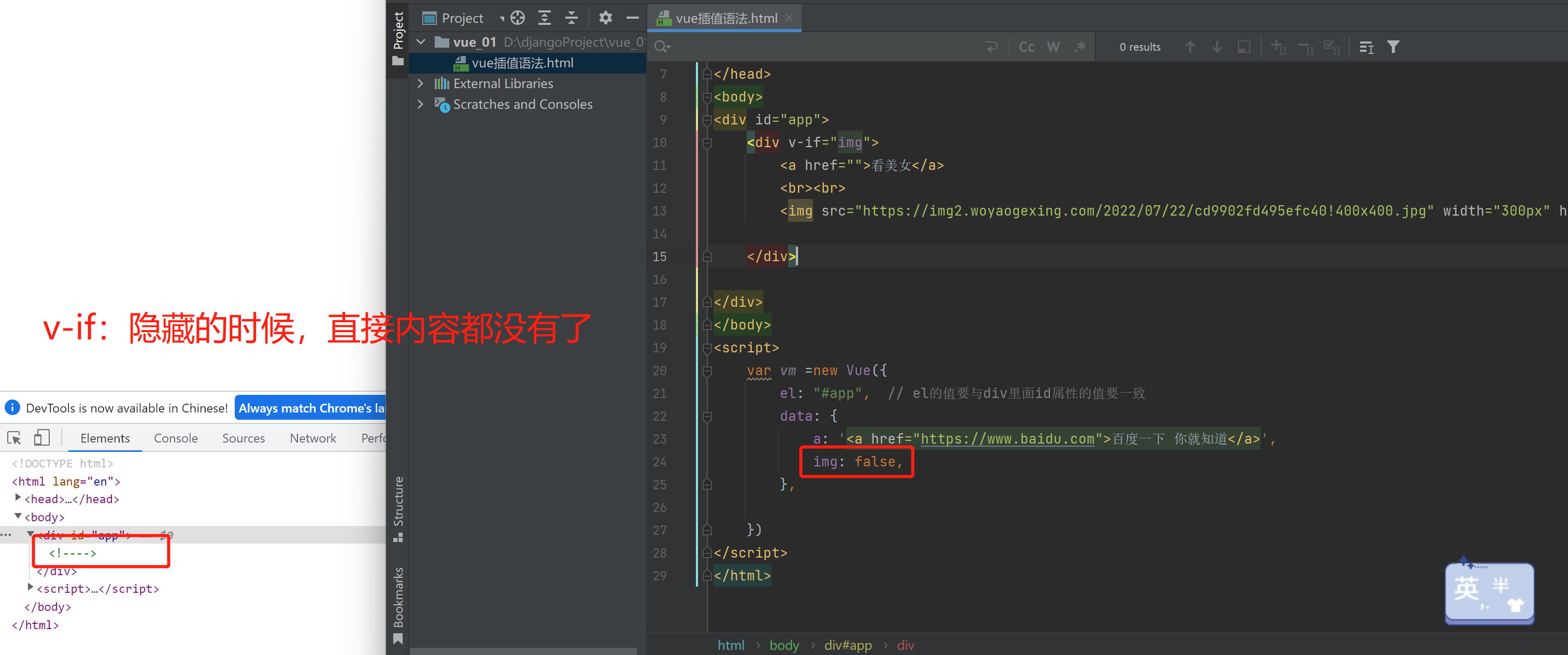1568x655 pixels.
Task: Click the baidu.com link in code
Action: tap(1007, 439)
